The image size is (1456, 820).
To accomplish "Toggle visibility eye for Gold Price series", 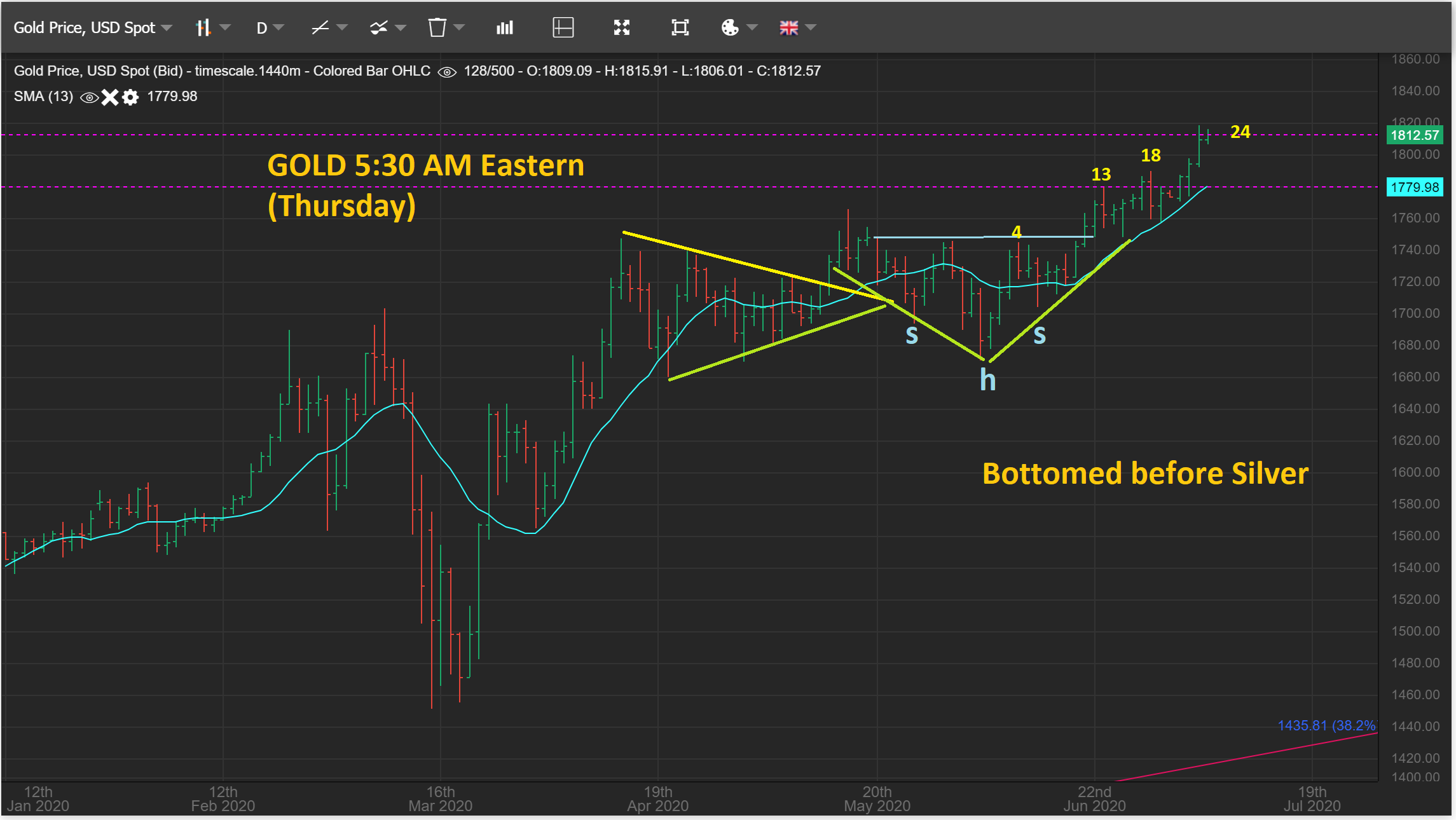I will [447, 72].
